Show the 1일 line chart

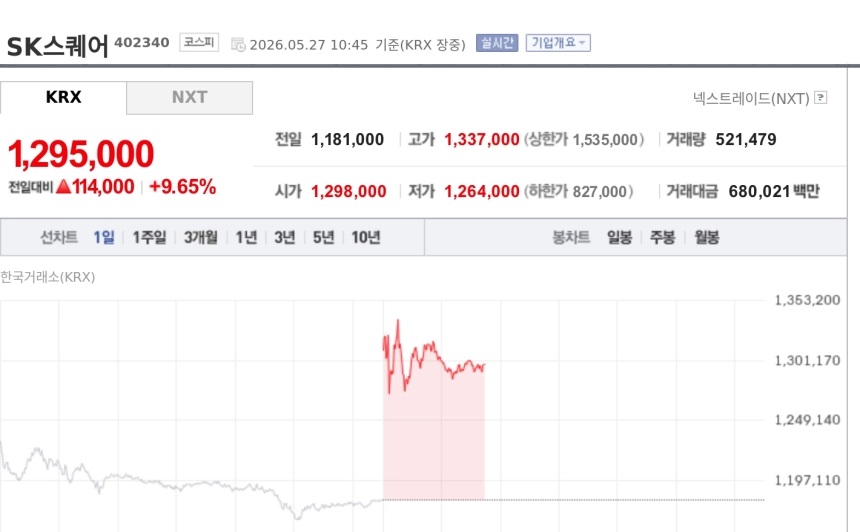pos(104,237)
